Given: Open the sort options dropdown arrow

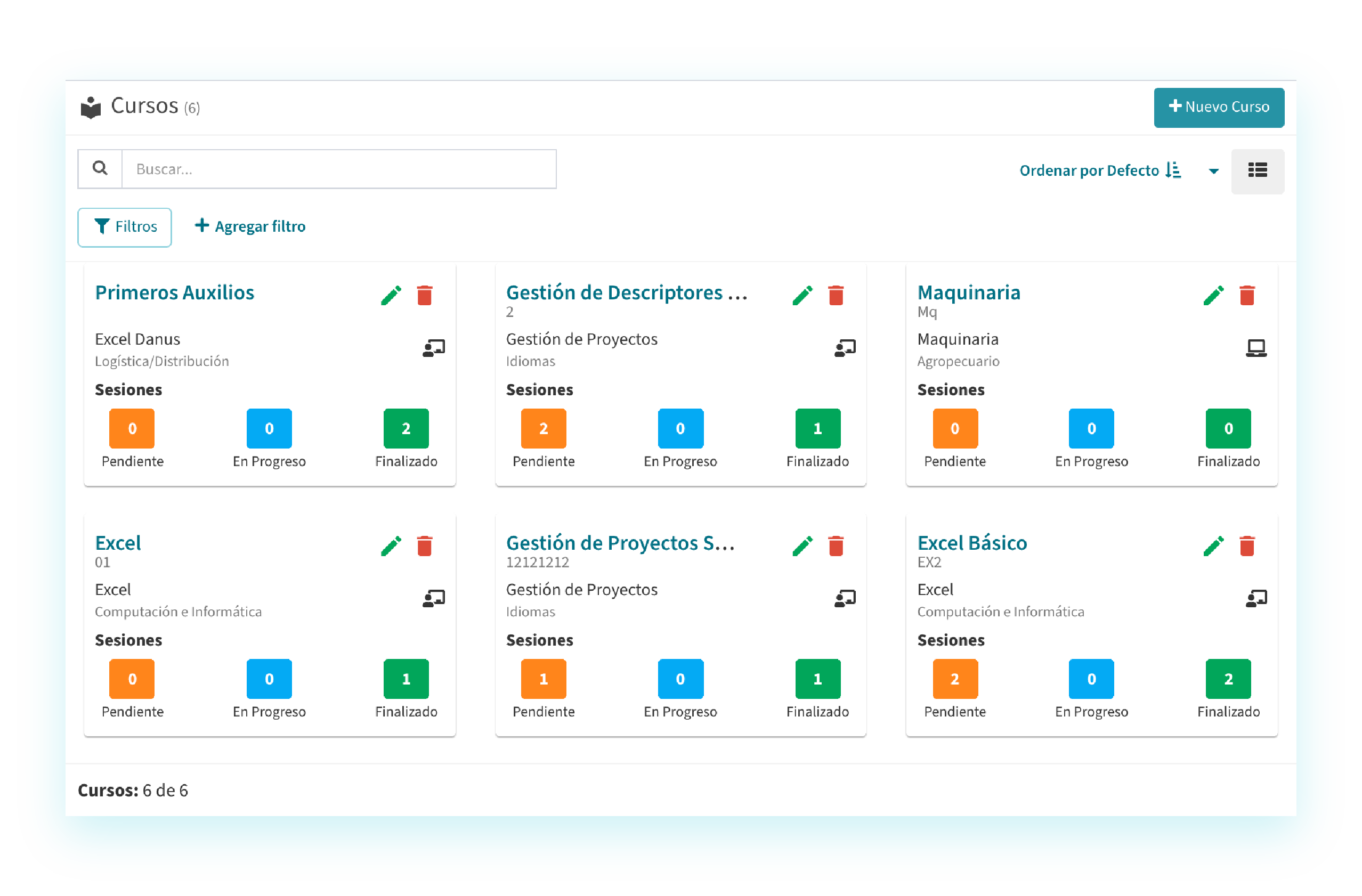Looking at the screenshot, I should (x=1213, y=171).
